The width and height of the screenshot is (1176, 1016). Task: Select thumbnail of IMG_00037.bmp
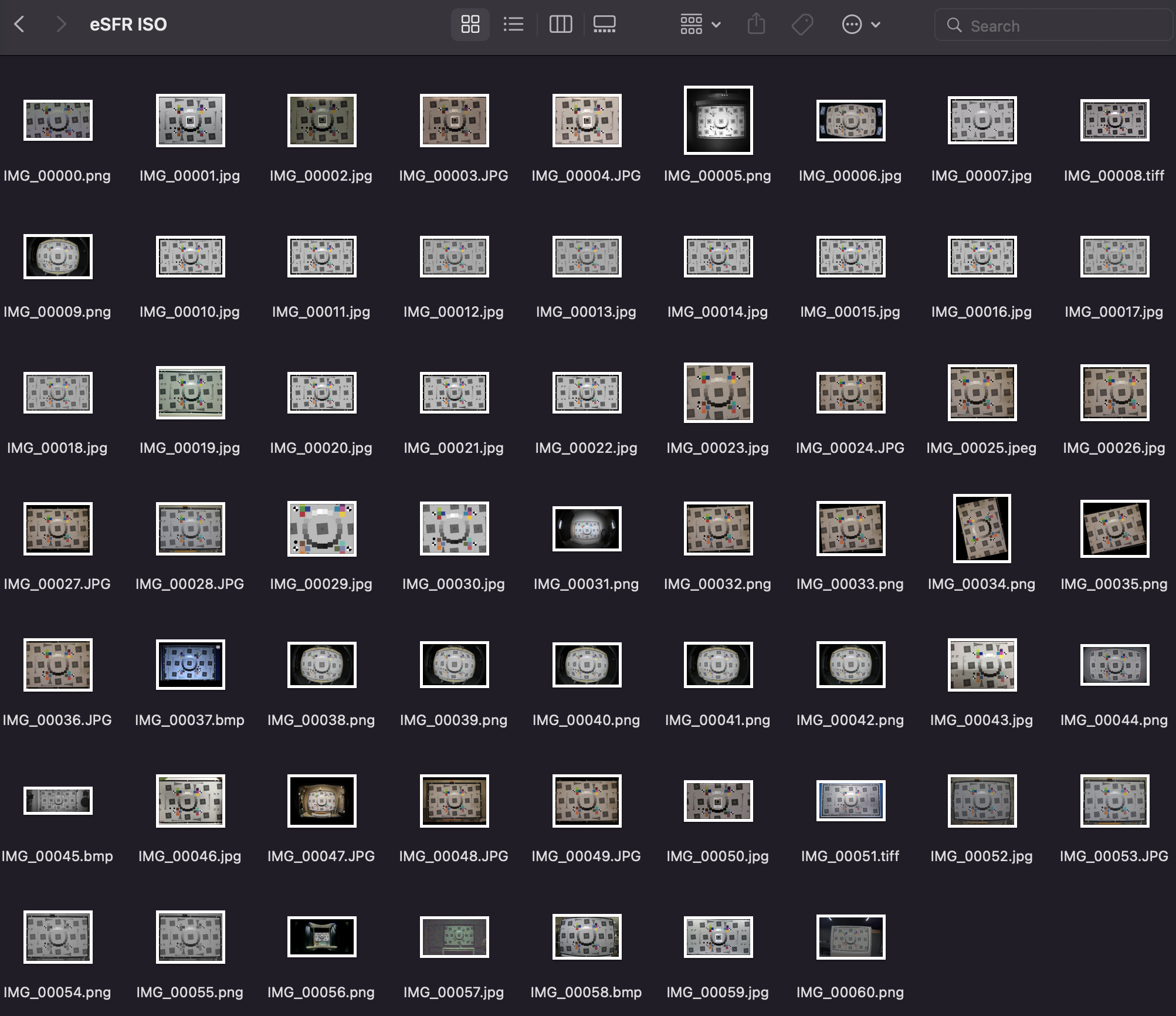(191, 665)
